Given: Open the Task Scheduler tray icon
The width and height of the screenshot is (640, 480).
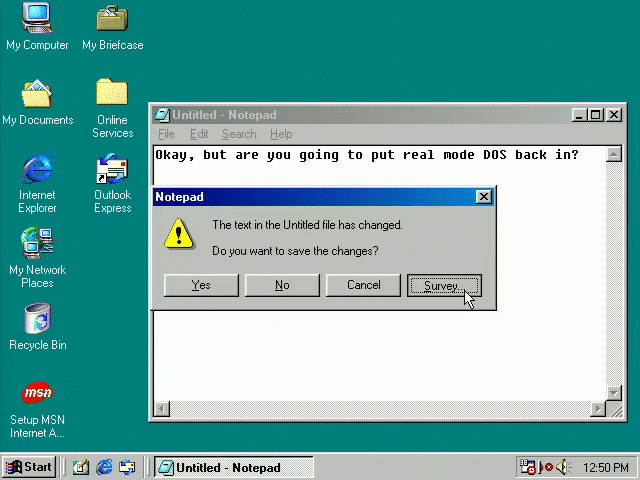Looking at the screenshot, I should click(x=527, y=467).
